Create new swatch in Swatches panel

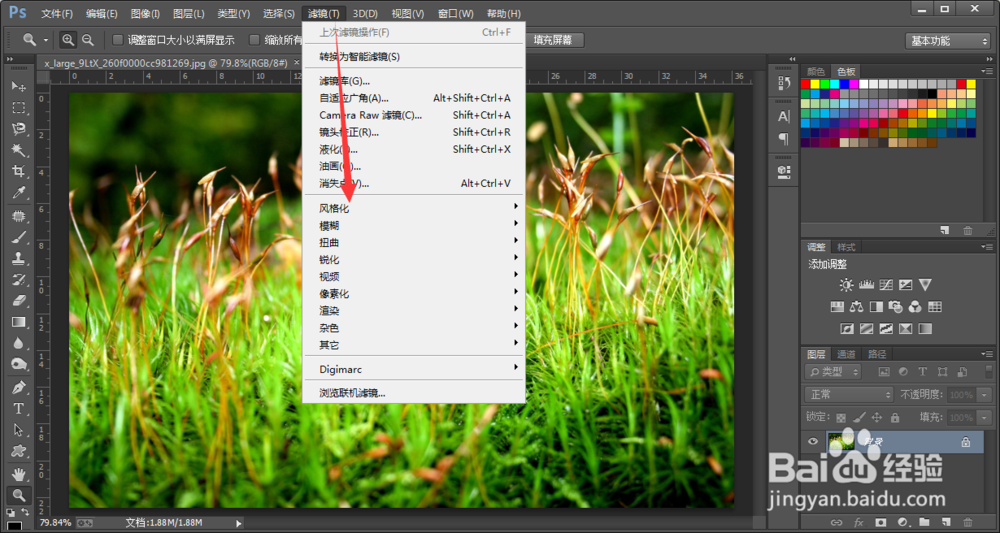945,230
